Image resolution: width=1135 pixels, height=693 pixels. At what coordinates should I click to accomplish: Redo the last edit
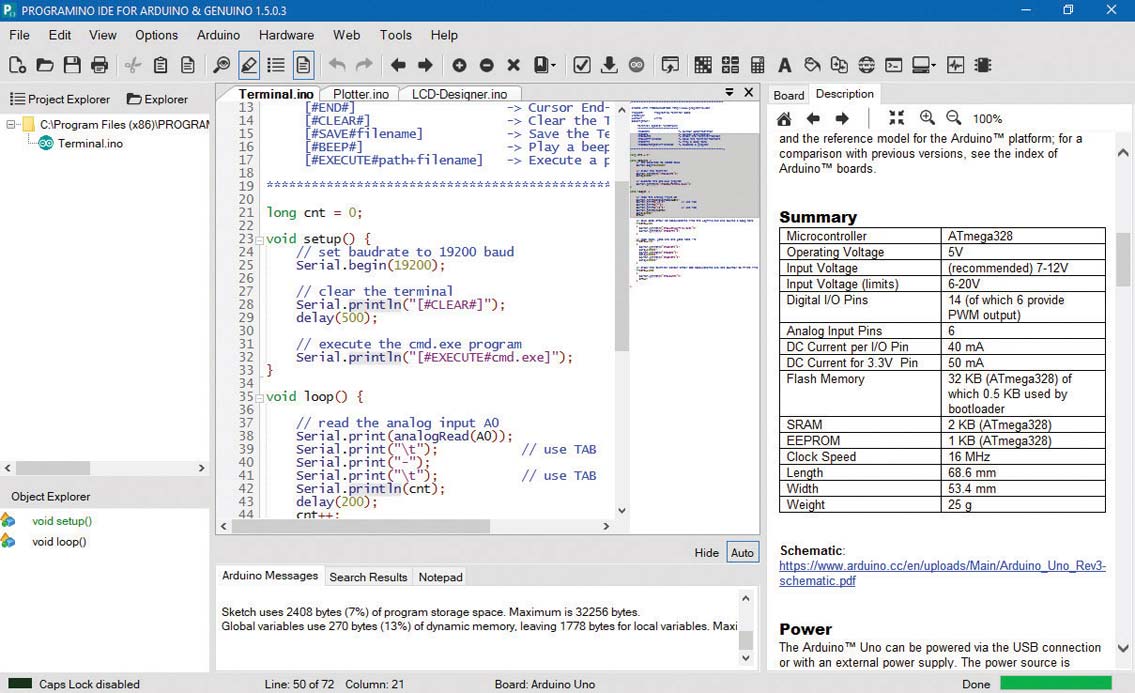364,64
